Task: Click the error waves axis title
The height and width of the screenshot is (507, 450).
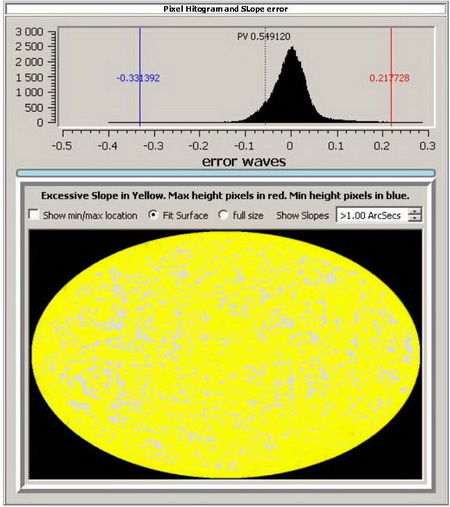Action: 244,161
